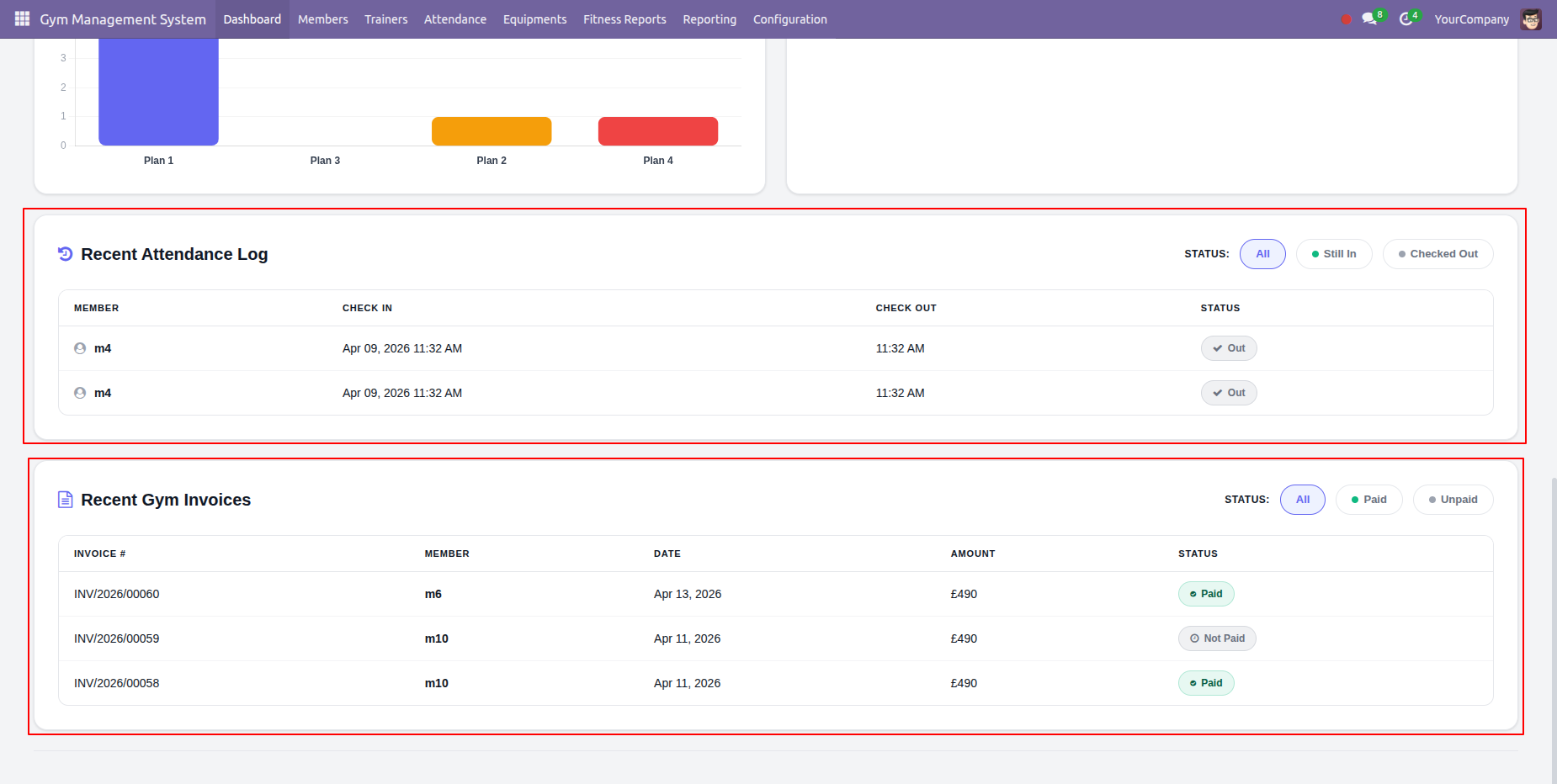Filter attendance log by Checked Out
Image resolution: width=1557 pixels, height=784 pixels.
[x=1437, y=254]
